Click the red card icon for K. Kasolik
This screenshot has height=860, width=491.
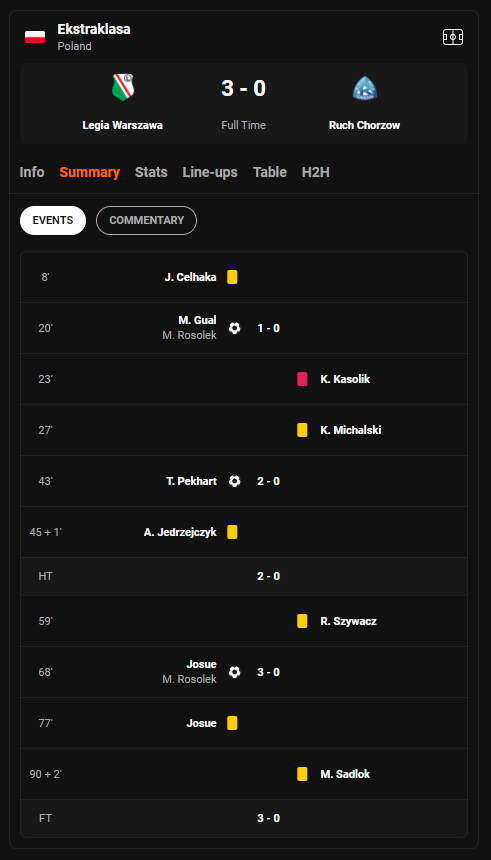pos(302,379)
